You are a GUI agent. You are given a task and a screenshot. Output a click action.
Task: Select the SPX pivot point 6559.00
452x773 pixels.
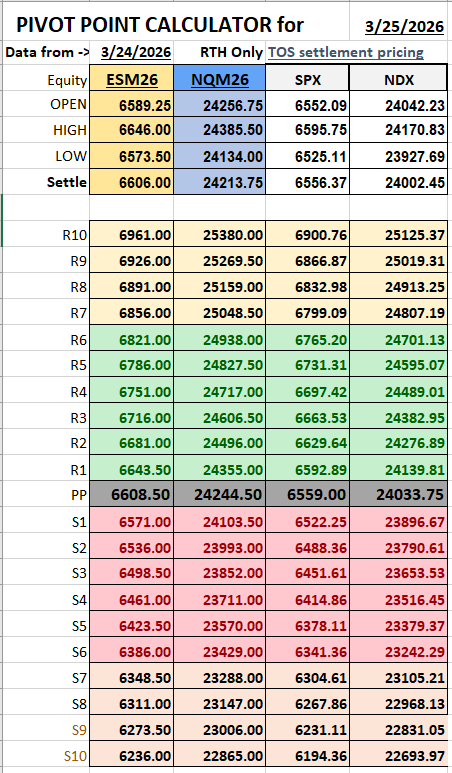tap(308, 494)
